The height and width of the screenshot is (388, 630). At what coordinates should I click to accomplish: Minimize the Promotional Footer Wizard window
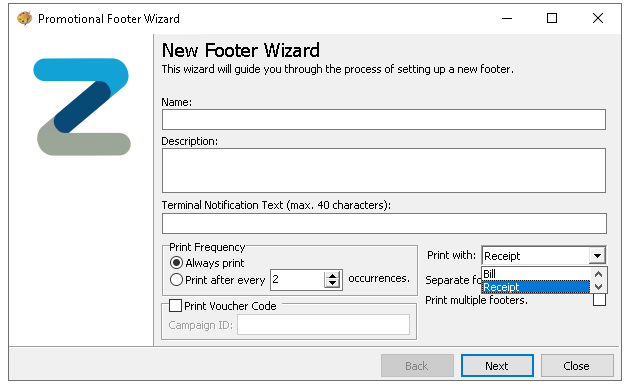(507, 18)
